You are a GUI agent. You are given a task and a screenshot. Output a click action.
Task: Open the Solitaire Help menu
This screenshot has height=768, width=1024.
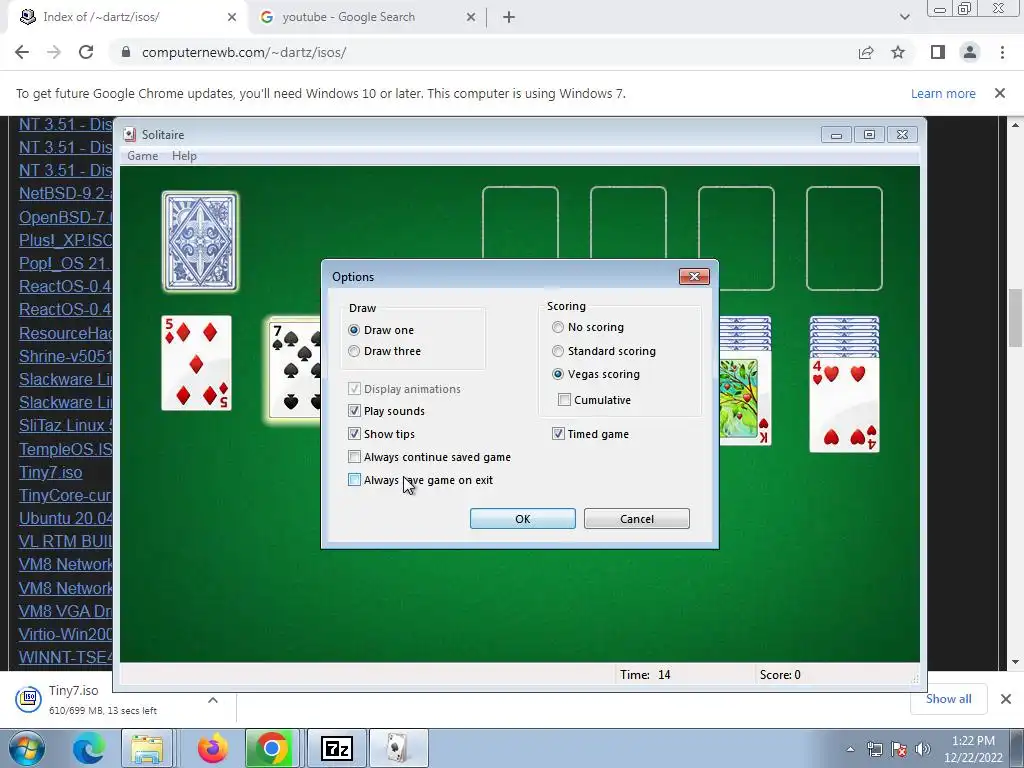click(x=184, y=155)
